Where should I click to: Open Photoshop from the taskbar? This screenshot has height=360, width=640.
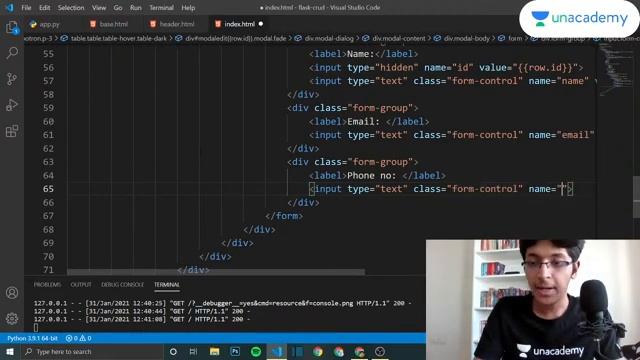[235, 351]
